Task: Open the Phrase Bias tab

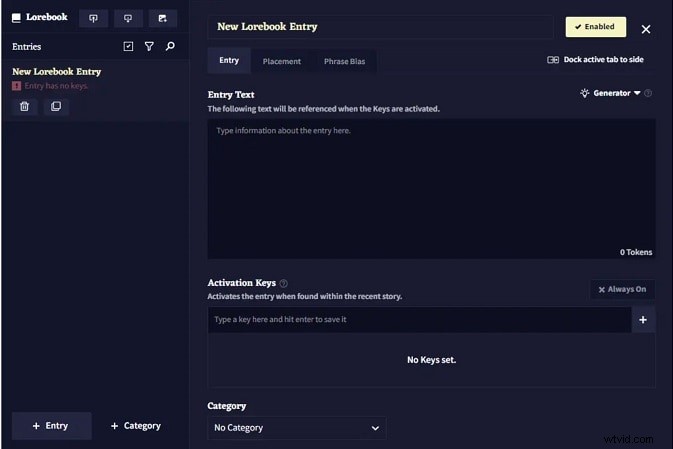Action: (x=344, y=61)
